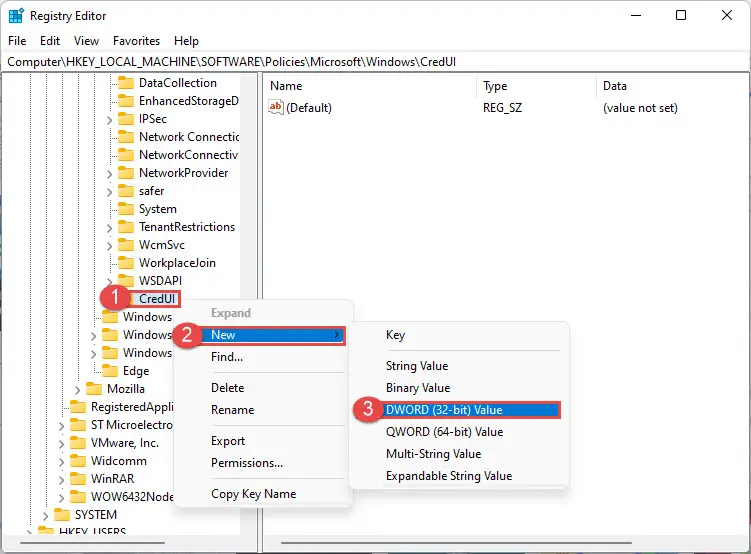The width and height of the screenshot is (751, 554).
Task: Click the REG_SZ type cell
Action: coord(502,108)
